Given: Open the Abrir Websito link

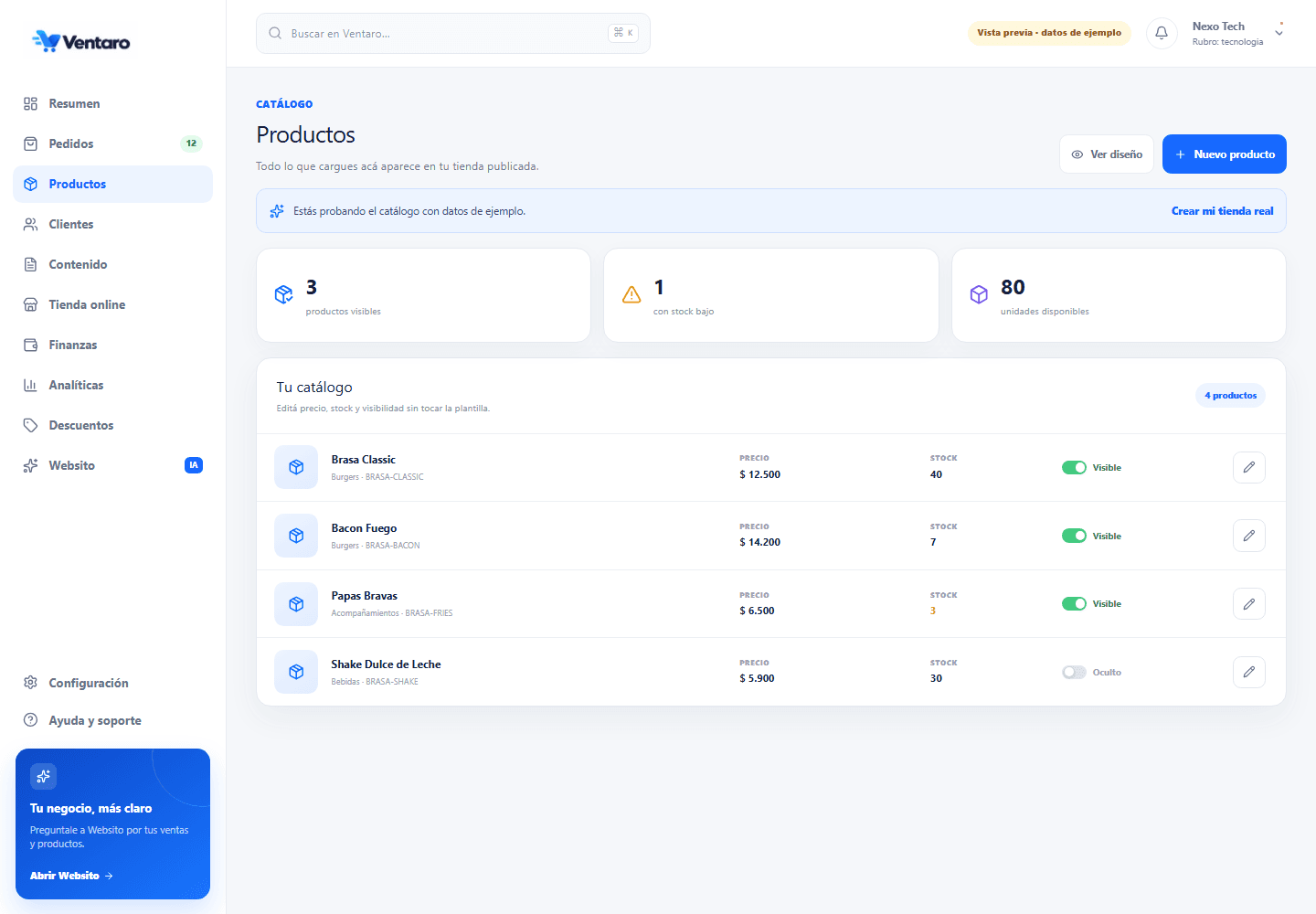Looking at the screenshot, I should tap(71, 876).
